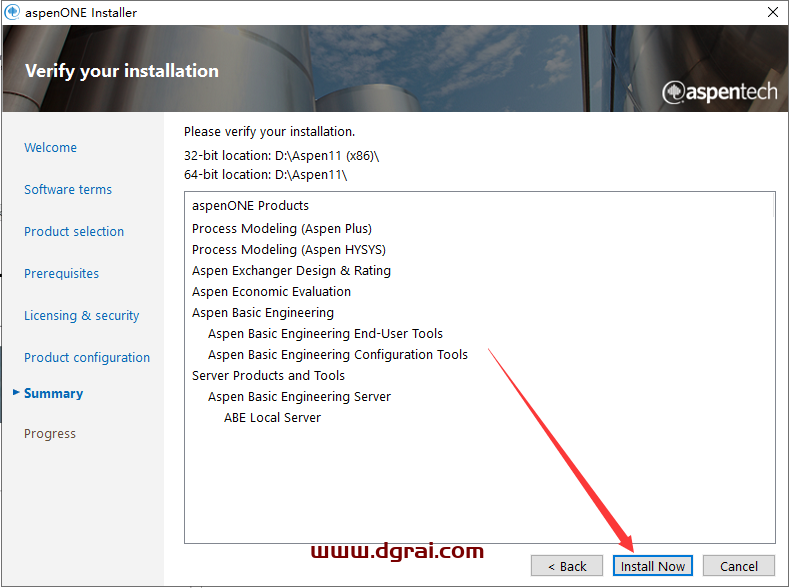
Task: Go to the Prerequisites step
Action: [61, 274]
